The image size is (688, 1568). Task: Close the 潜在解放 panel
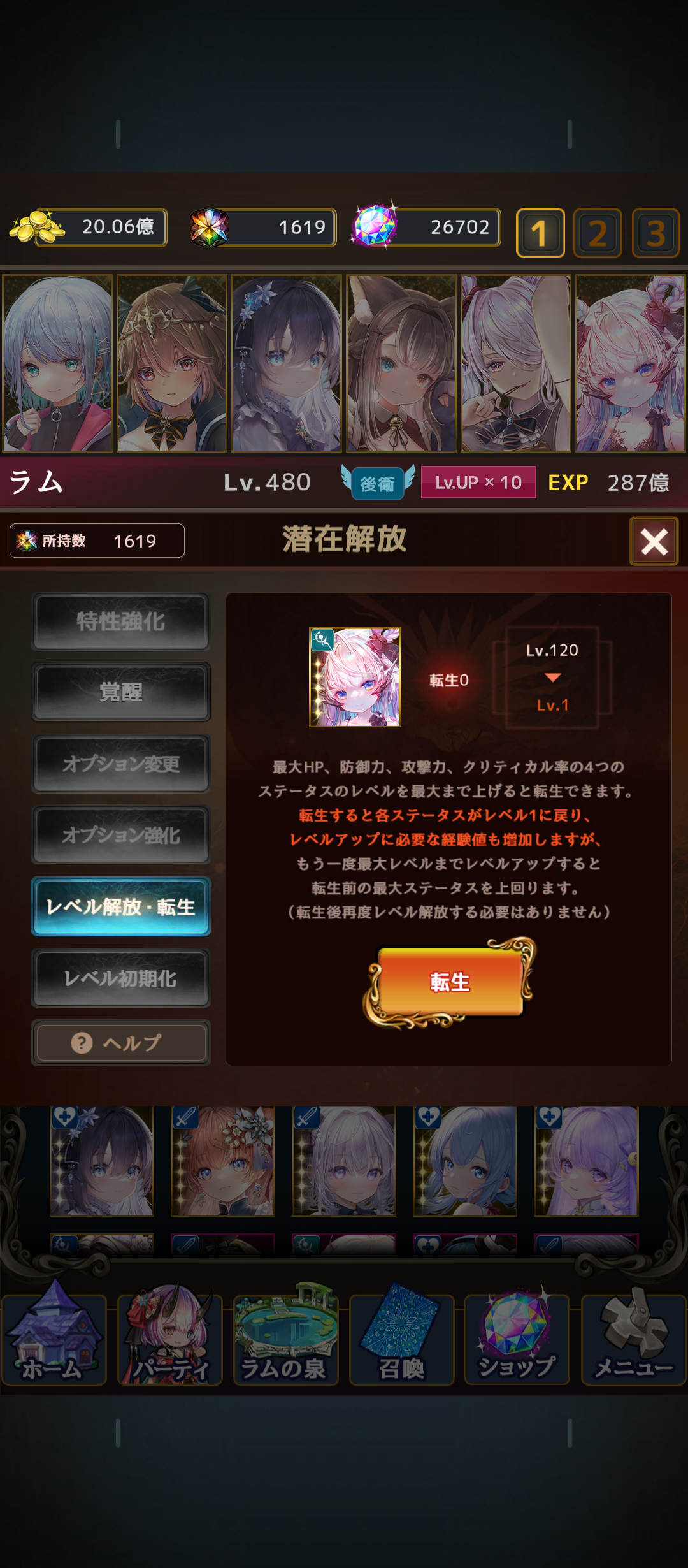[654, 542]
